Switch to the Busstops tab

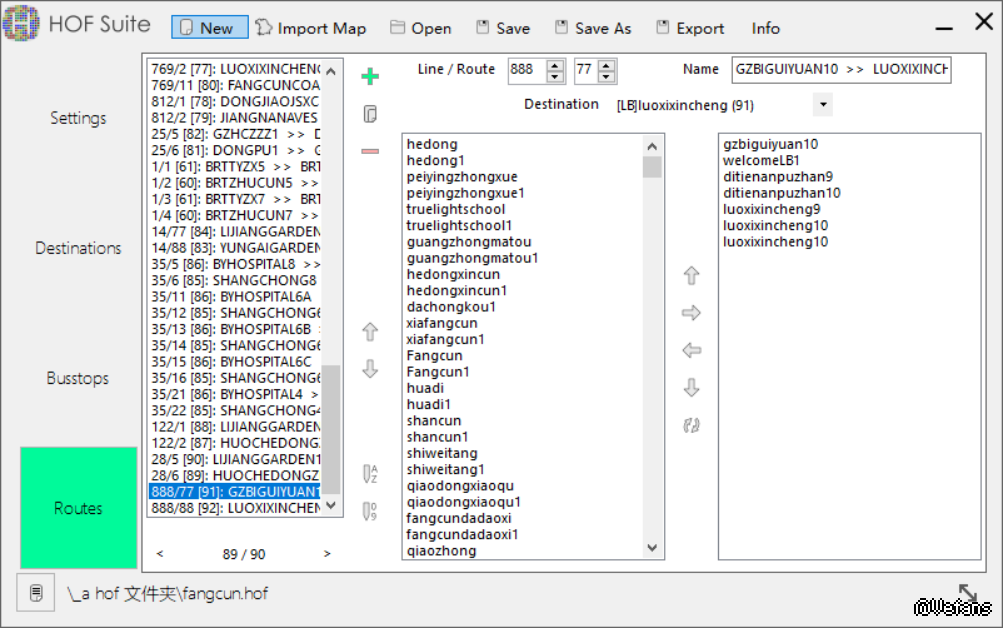(78, 378)
